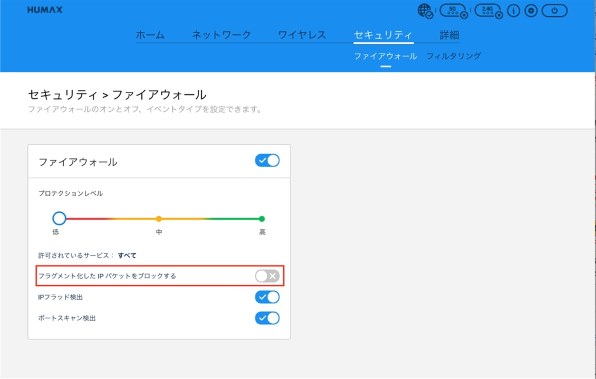This screenshot has width=596, height=379.
Task: Disable the IPフラッド検出 toggle
Action: tap(267, 297)
